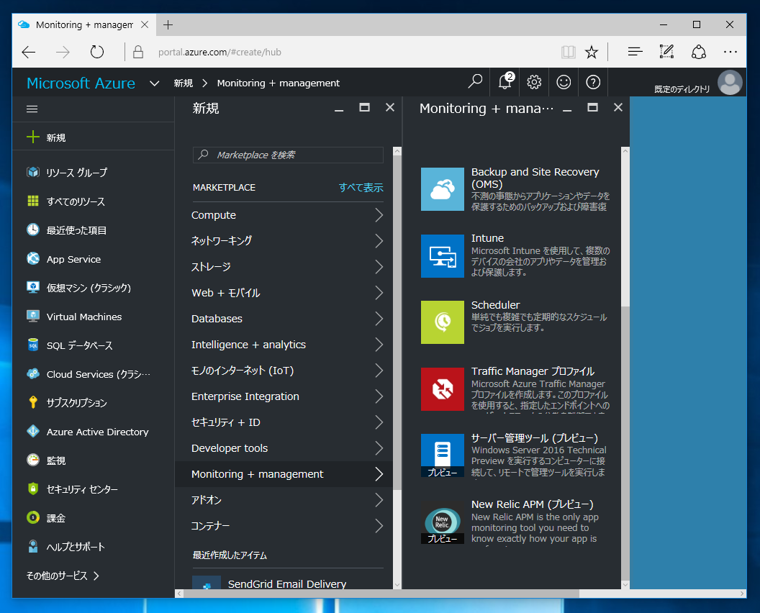Open Edge web note icon

(x=666, y=51)
